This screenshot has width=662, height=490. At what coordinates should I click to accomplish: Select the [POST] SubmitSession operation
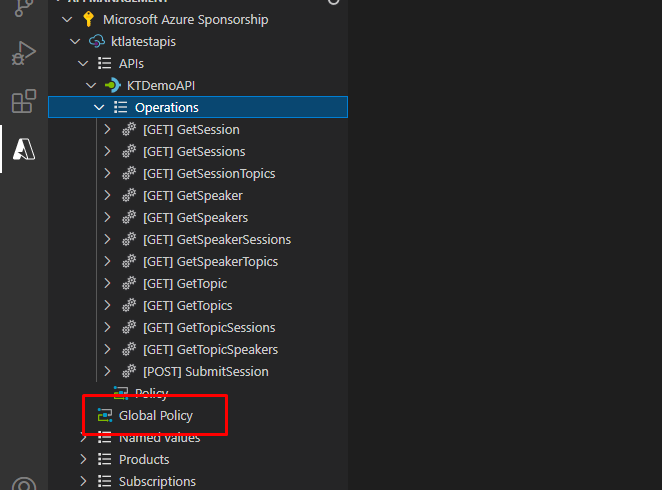click(x=205, y=372)
